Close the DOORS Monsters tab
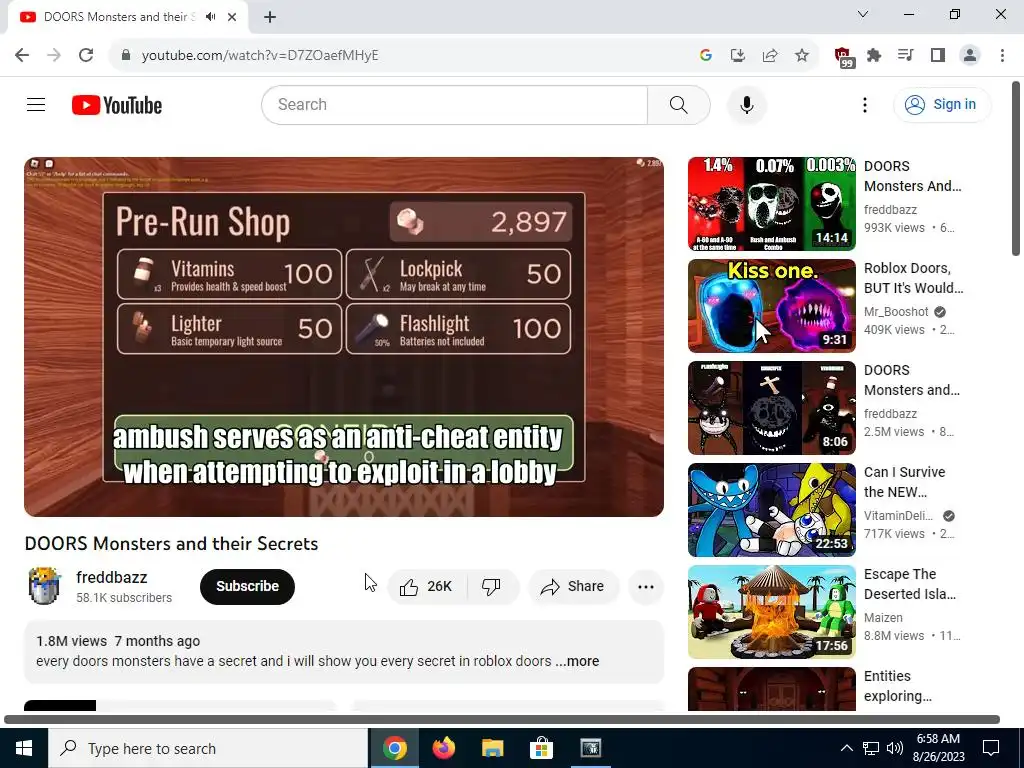 [232, 17]
